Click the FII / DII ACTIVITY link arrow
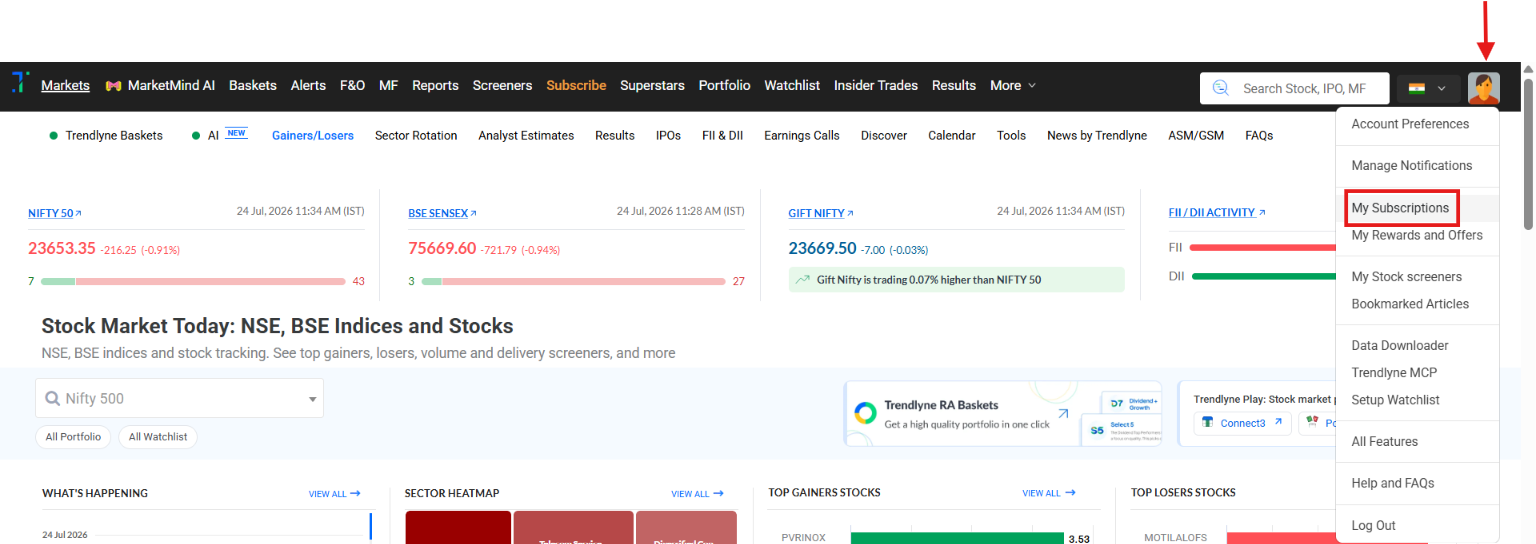The image size is (1536, 544). coord(1262,213)
